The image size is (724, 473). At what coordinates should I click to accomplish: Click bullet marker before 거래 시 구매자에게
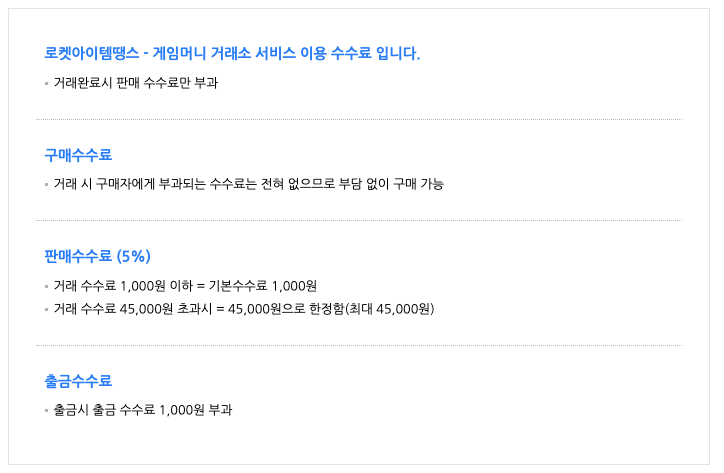click(x=47, y=185)
